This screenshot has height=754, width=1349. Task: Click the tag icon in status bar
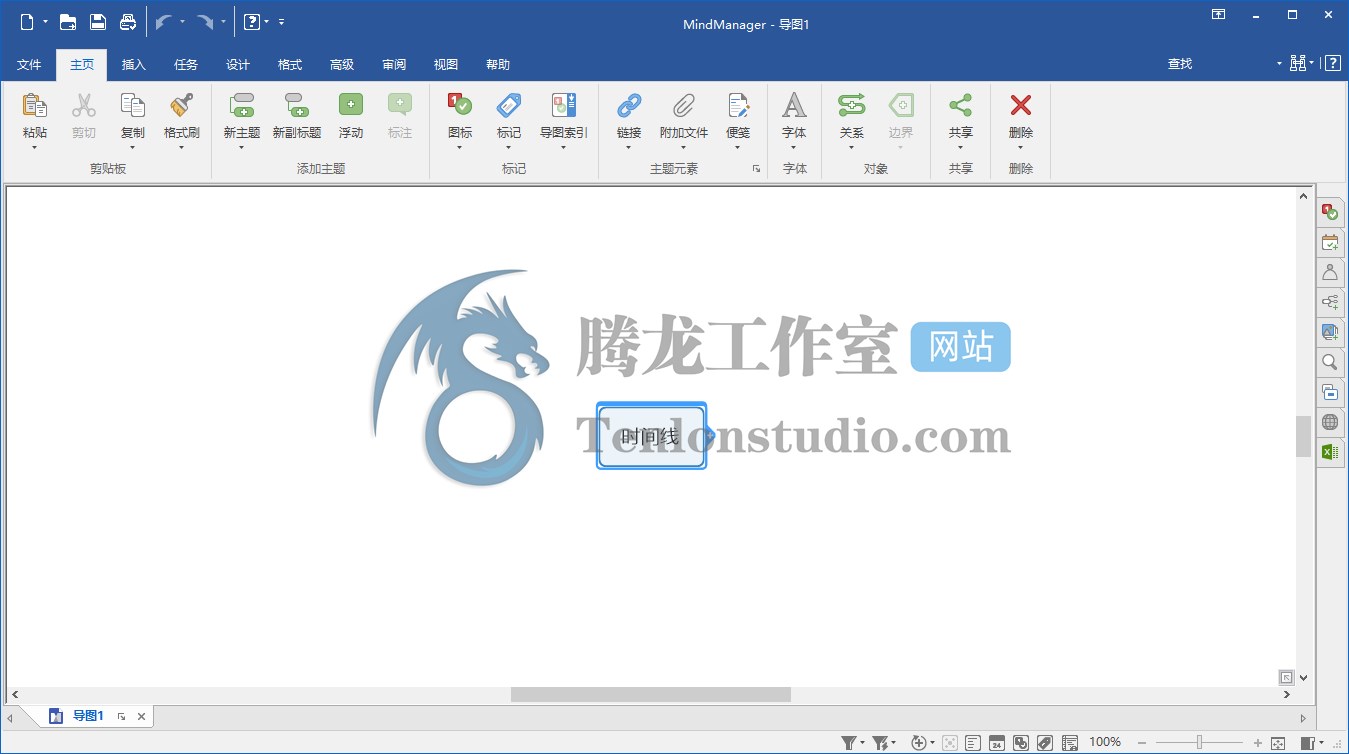(x=1045, y=743)
